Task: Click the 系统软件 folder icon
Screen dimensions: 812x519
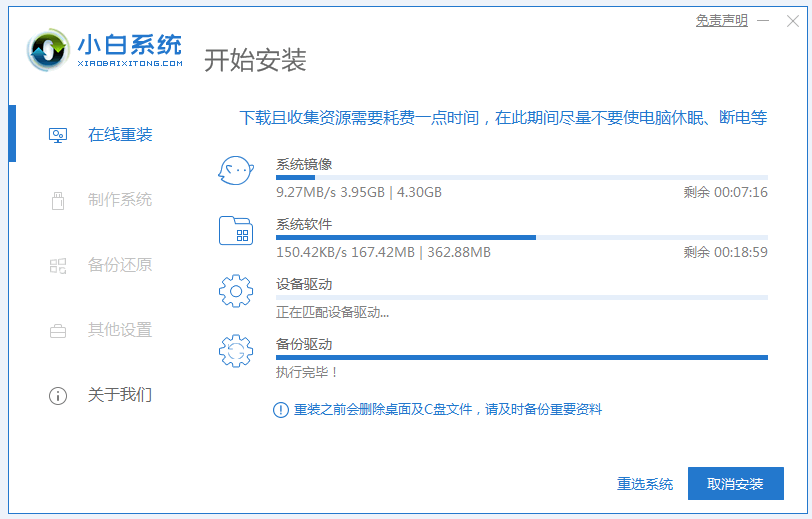Action: coord(236,231)
